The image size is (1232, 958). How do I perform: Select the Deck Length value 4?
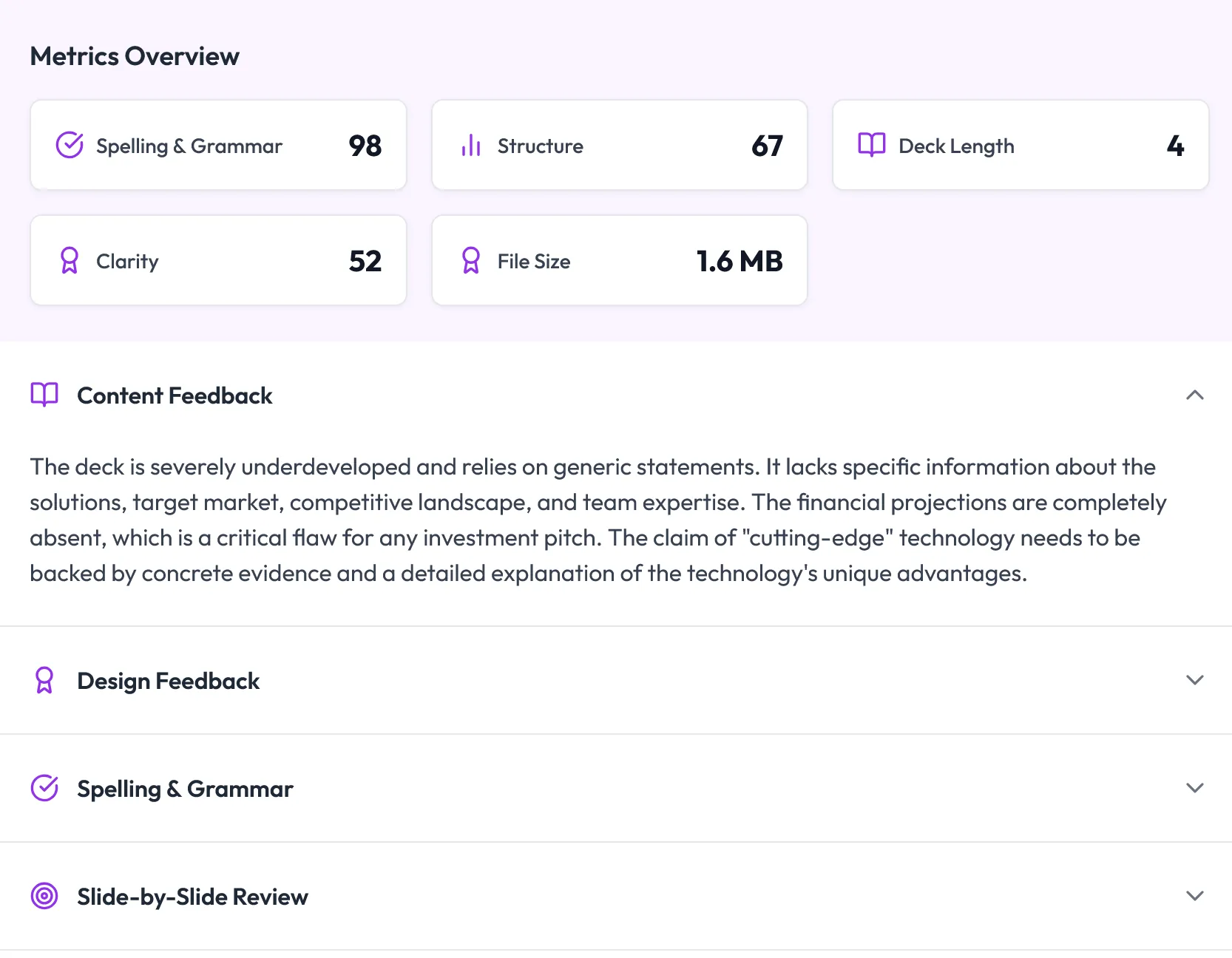(1176, 146)
